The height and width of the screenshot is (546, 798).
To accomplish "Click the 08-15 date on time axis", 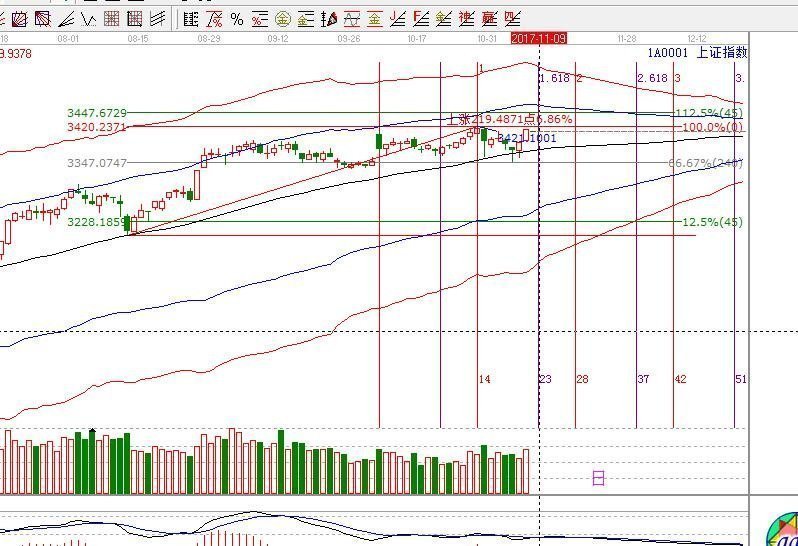I will pos(138,39).
